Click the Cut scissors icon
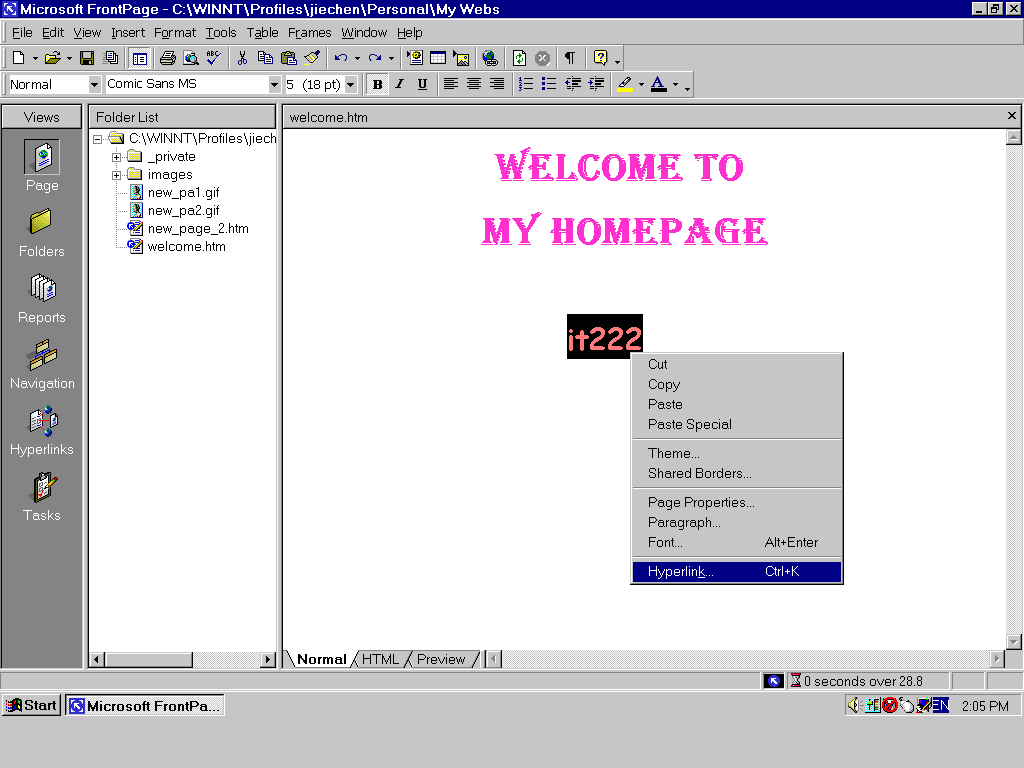This screenshot has height=768, width=1024. pyautogui.click(x=242, y=58)
